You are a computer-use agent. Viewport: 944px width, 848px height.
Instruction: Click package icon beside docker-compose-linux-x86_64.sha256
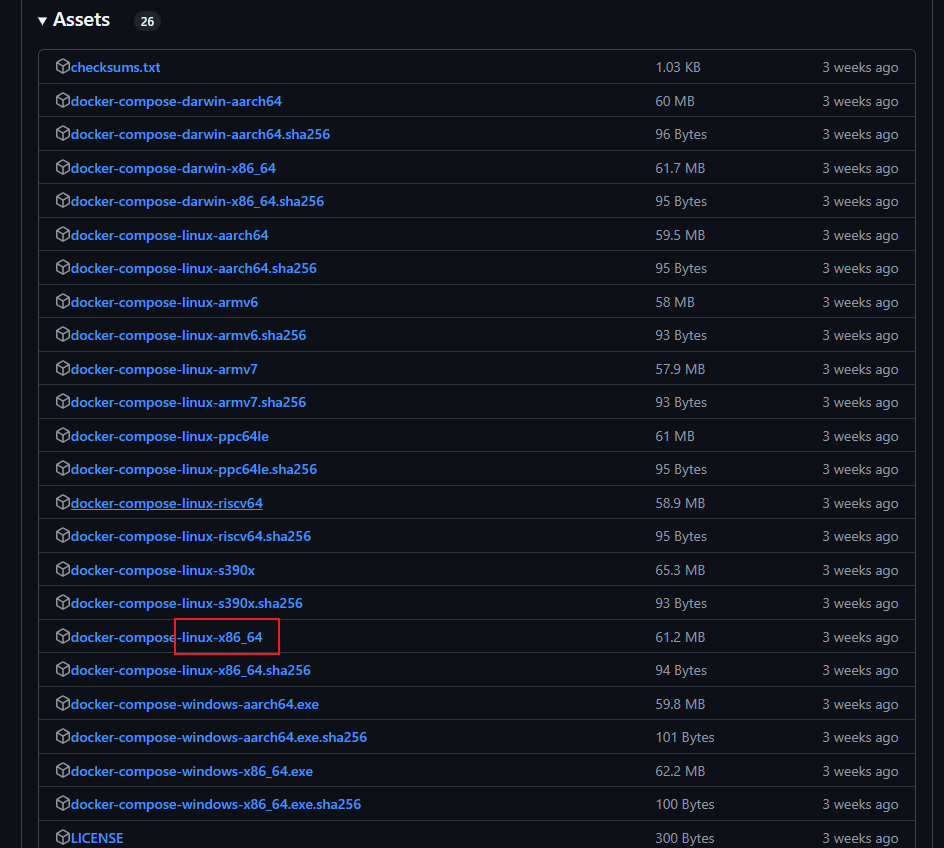[x=63, y=669]
